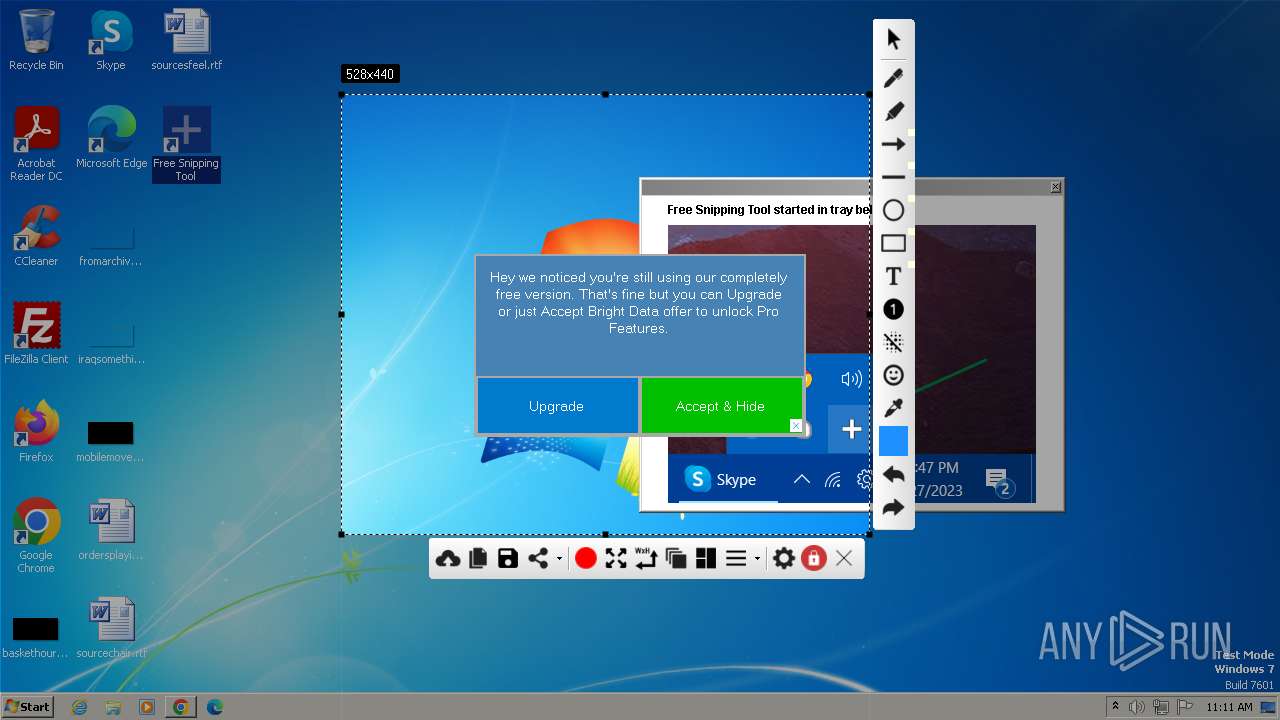The height and width of the screenshot is (720, 1280).
Task: Open sourcechair.rtf document
Action: [111, 629]
